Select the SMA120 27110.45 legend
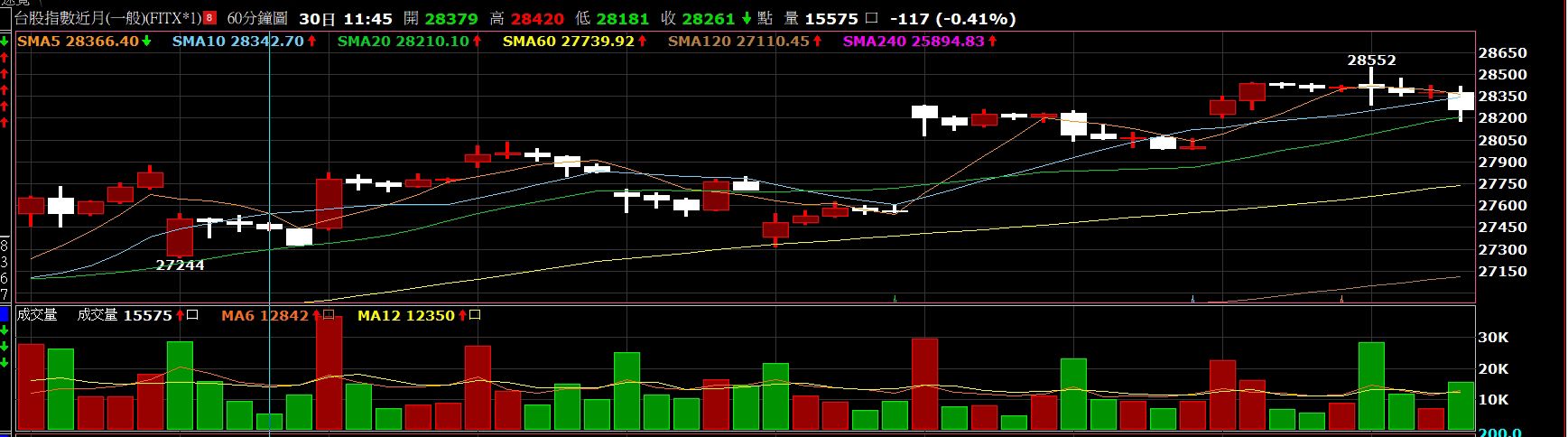The width and height of the screenshot is (1568, 437). click(738, 41)
